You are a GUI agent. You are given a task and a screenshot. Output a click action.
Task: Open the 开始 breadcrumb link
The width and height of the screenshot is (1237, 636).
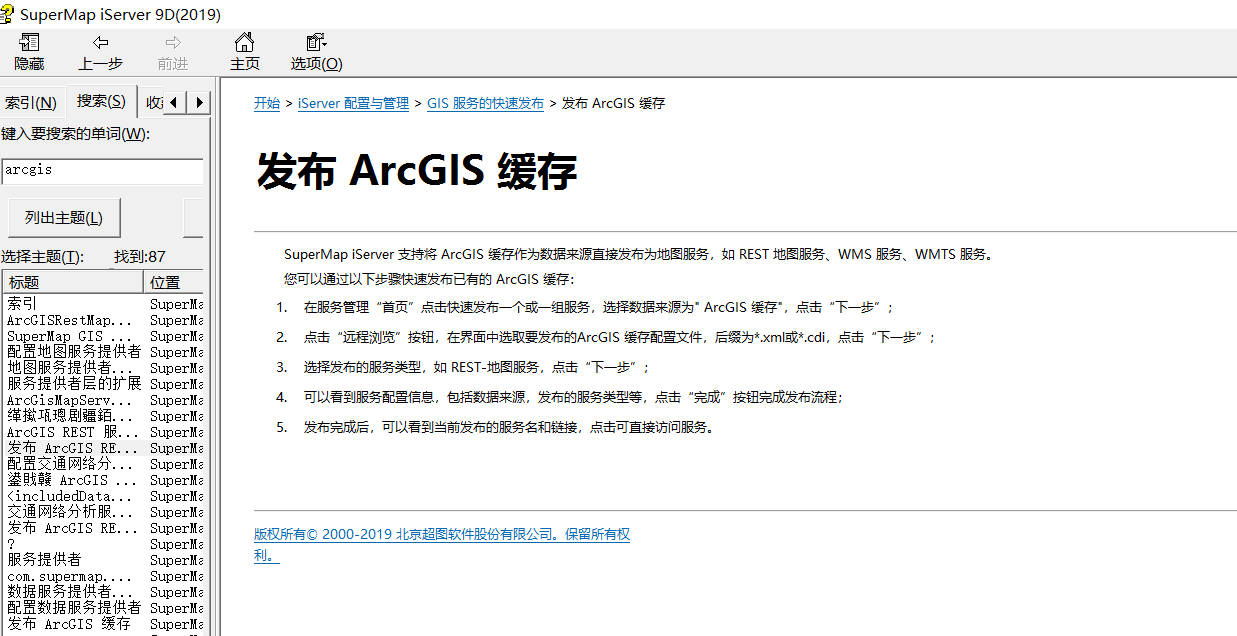pos(267,103)
